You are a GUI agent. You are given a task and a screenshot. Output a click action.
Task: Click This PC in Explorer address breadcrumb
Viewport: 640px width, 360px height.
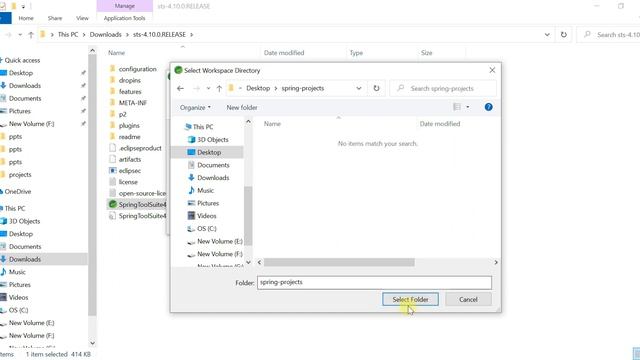[68, 35]
